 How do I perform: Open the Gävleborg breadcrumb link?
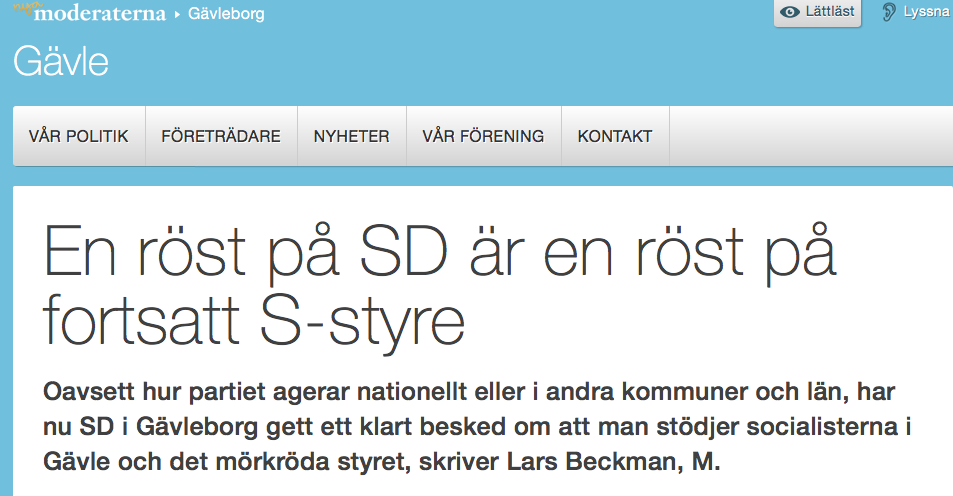click(x=226, y=13)
